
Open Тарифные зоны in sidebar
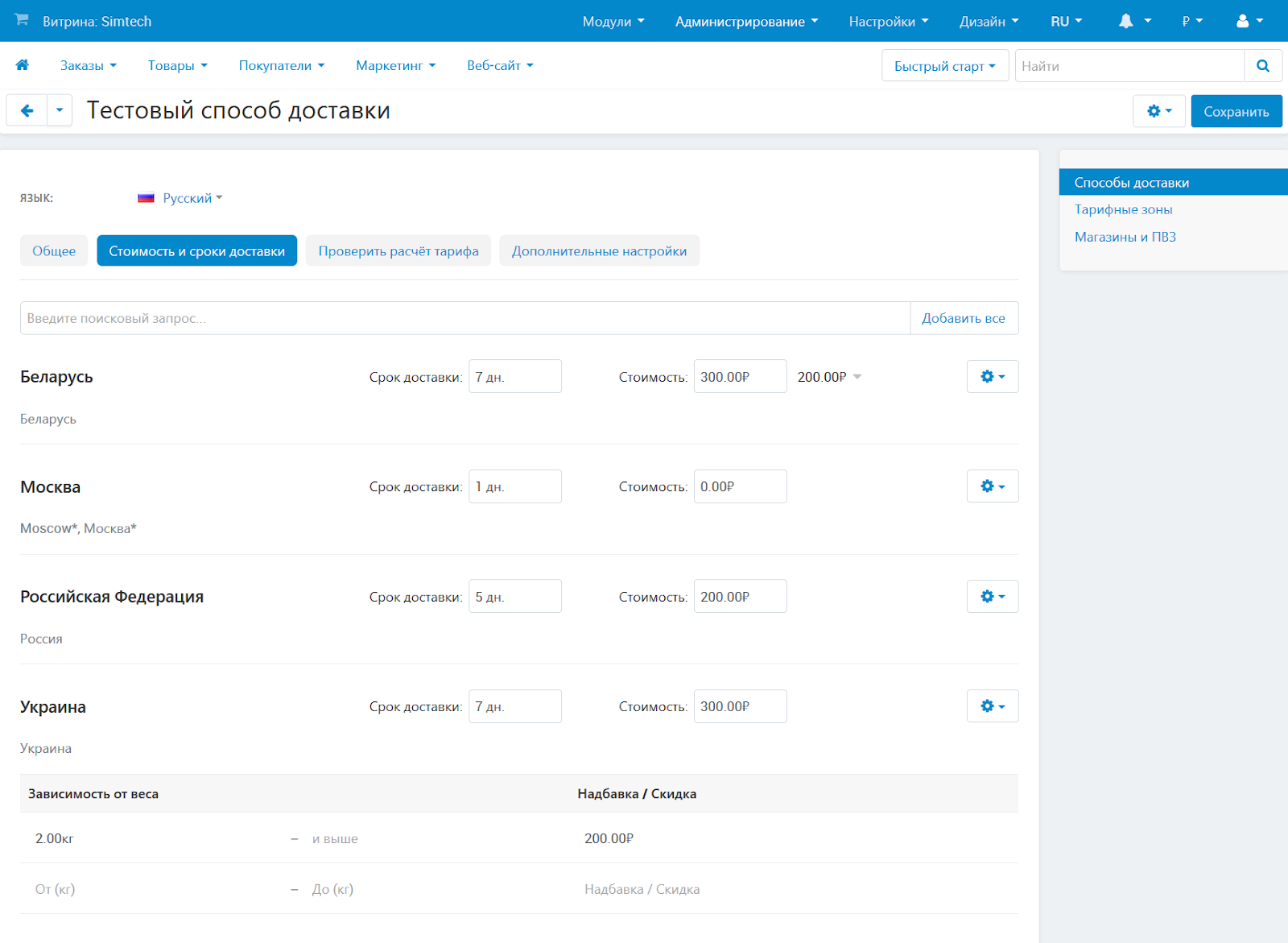[1124, 209]
